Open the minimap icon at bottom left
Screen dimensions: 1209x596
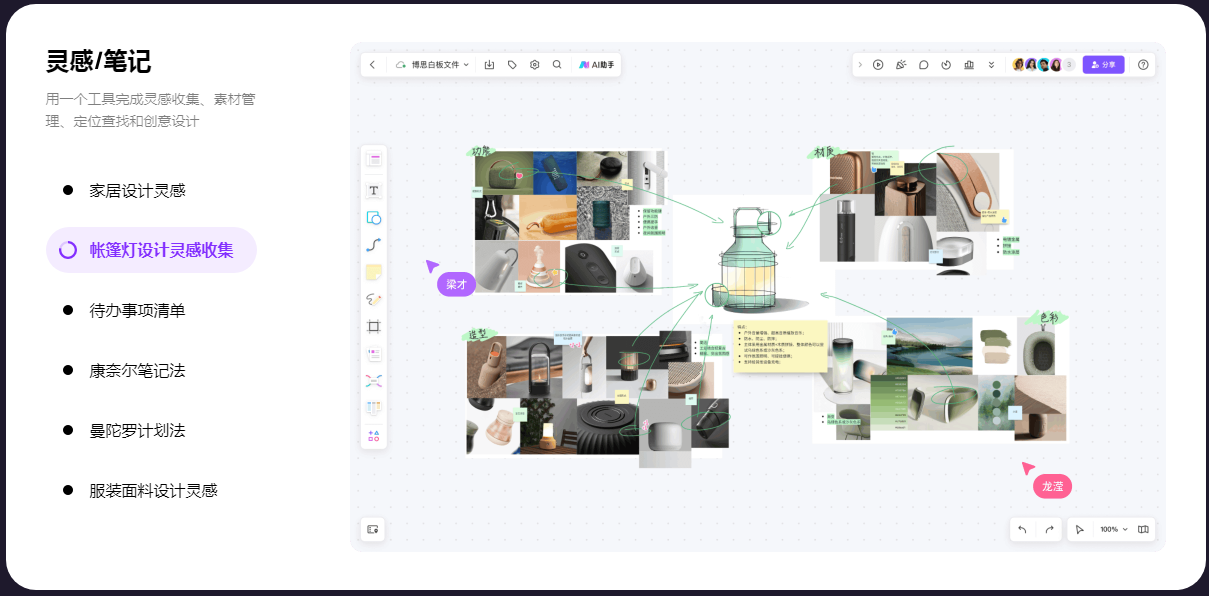pyautogui.click(x=373, y=529)
